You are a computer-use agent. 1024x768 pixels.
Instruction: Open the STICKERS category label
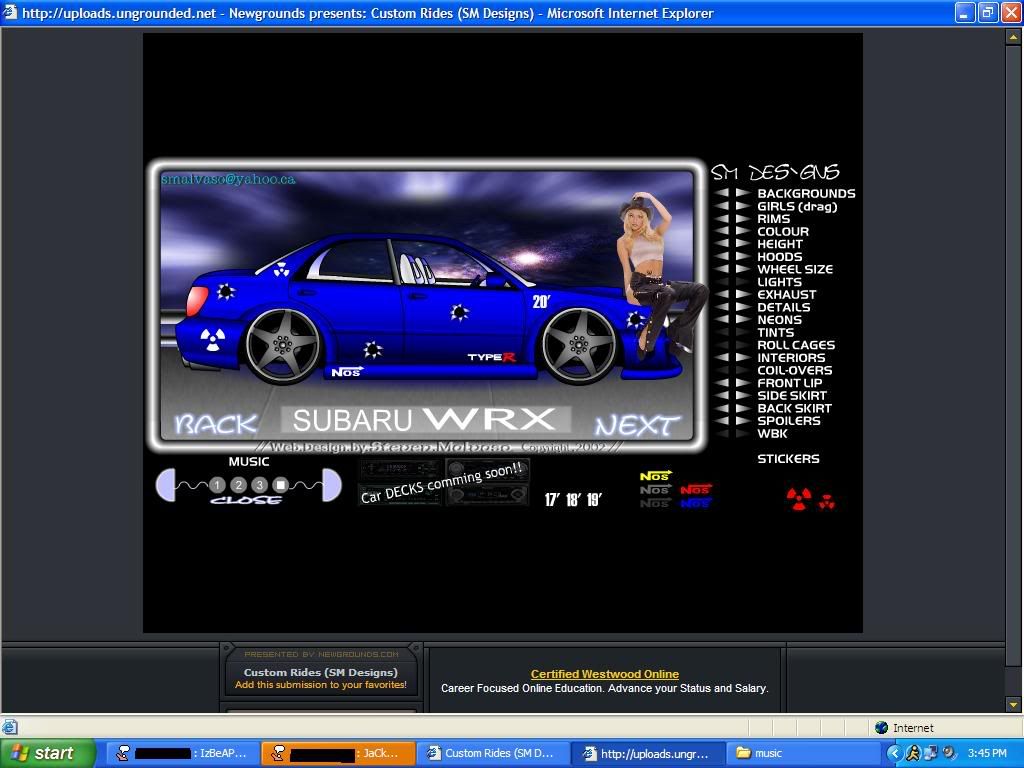(x=788, y=458)
